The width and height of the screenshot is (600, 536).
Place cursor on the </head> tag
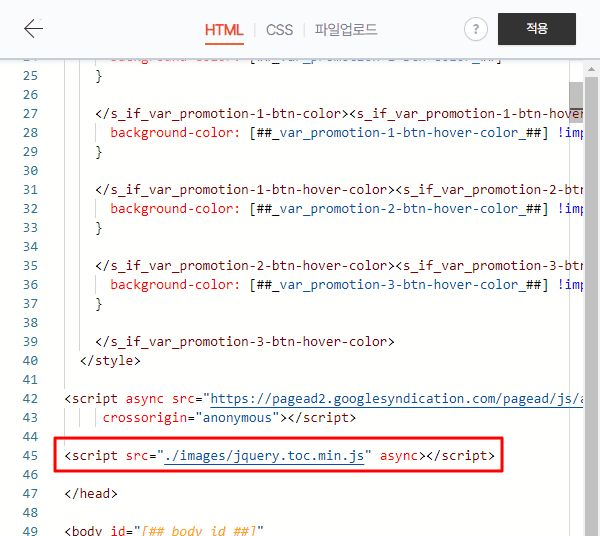pyautogui.click(x=91, y=494)
